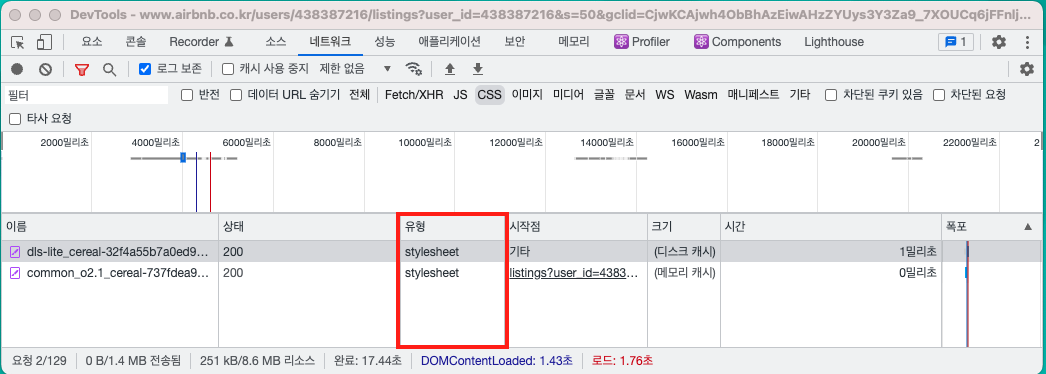Screen dimensions: 1046x374
Task: Filter requests by 문서
Action: pos(635,95)
